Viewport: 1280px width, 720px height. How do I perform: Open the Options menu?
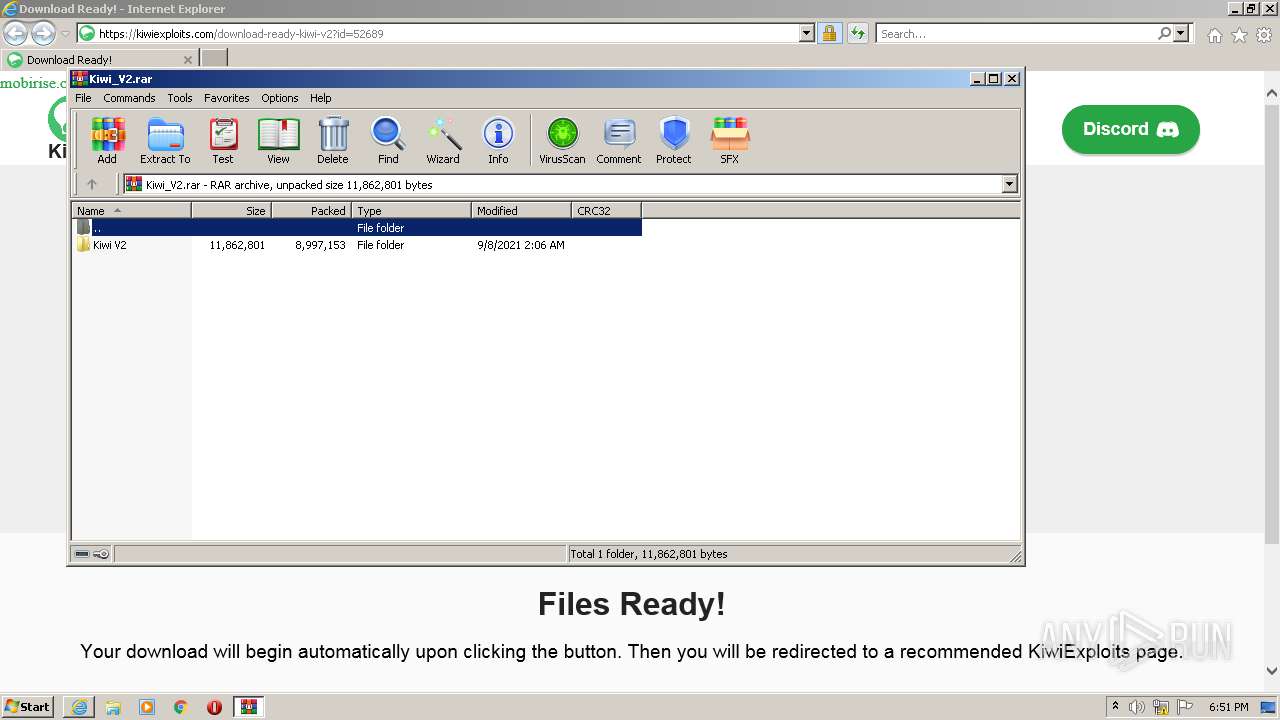[x=280, y=98]
